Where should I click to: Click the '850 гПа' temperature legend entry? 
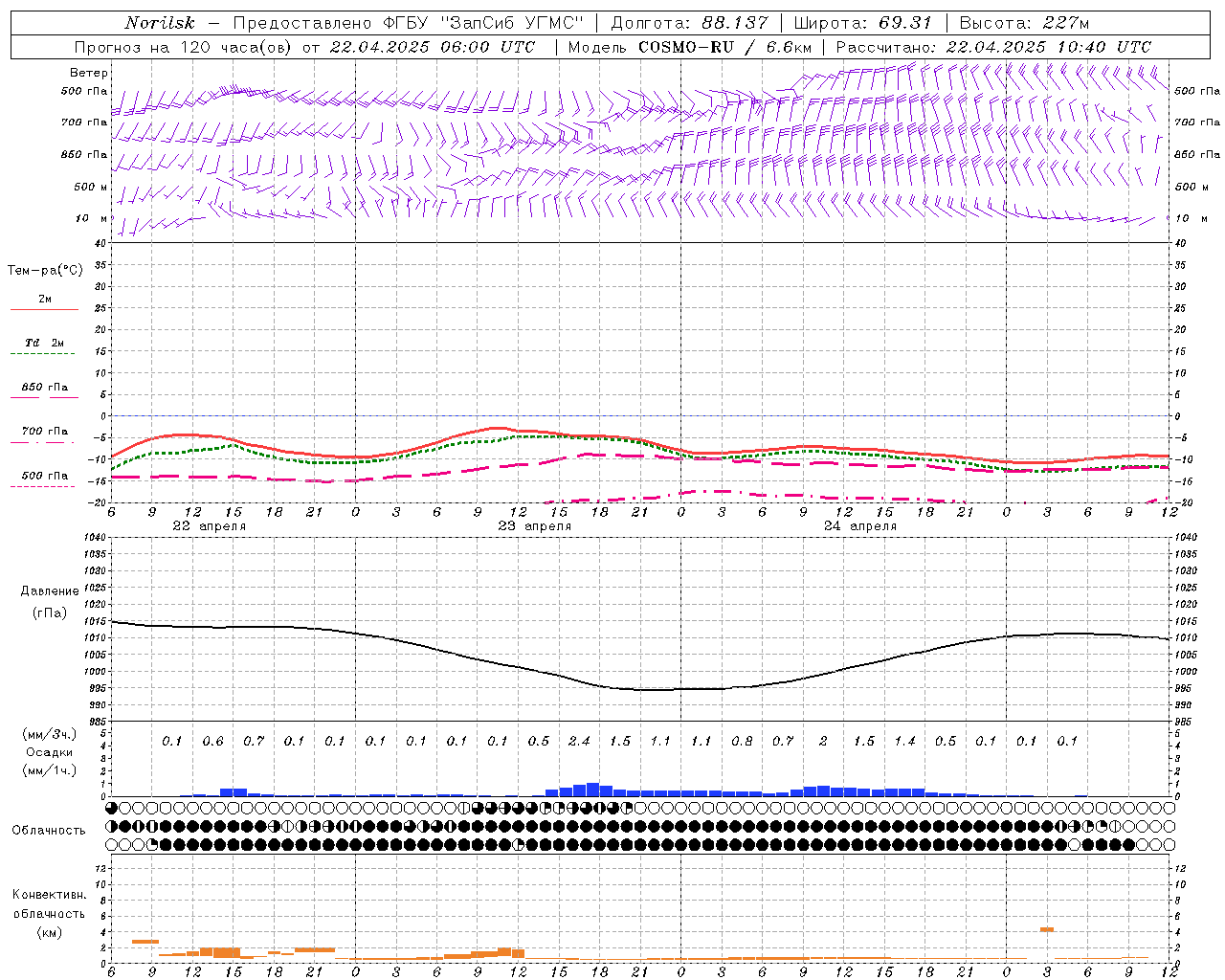[x=45, y=388]
